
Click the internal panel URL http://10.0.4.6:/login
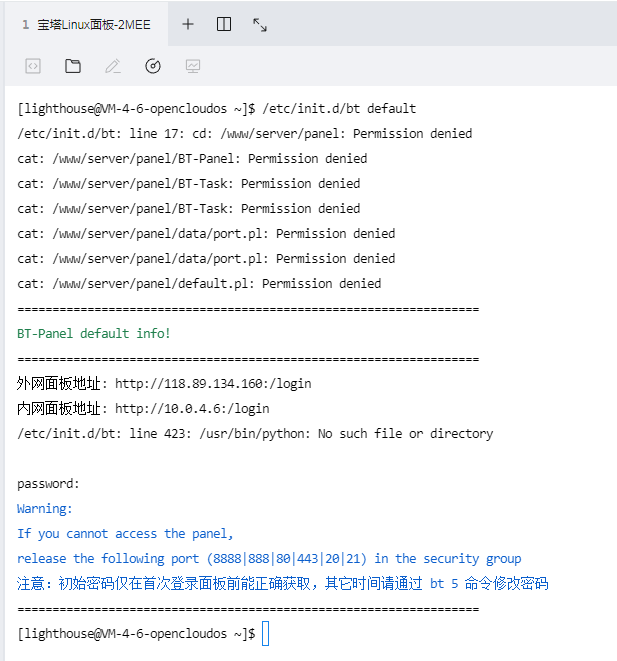coord(192,408)
